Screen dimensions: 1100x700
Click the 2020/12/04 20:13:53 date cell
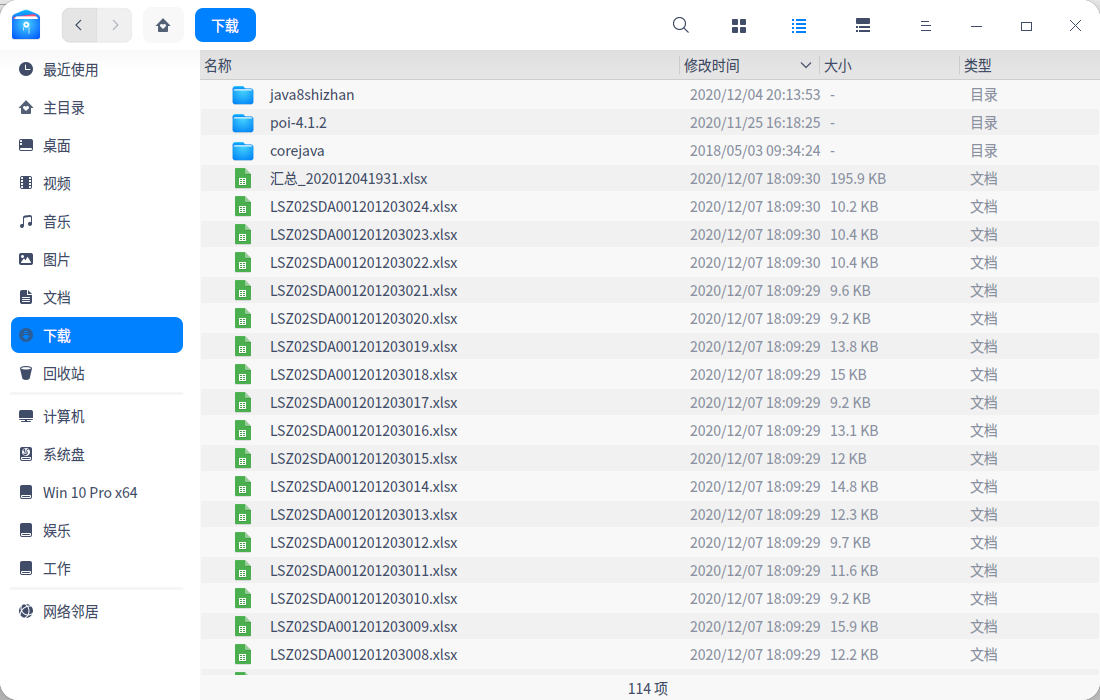(755, 95)
